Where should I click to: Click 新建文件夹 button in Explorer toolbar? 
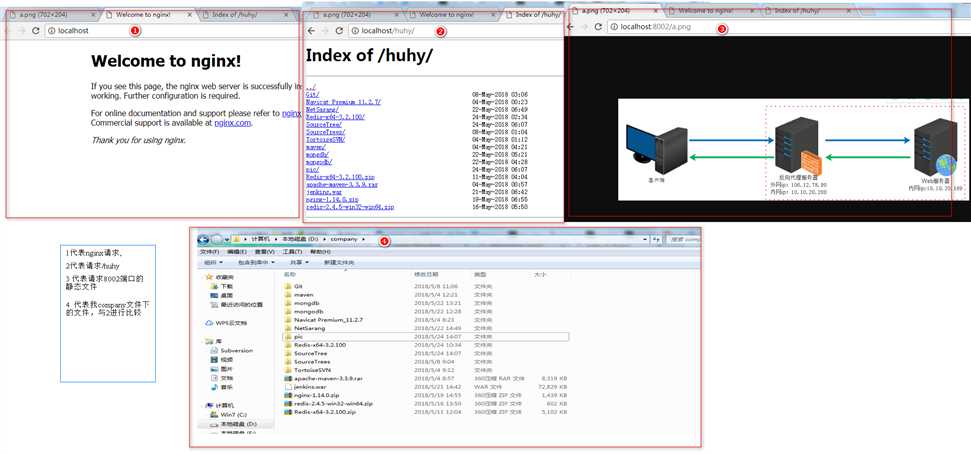click(x=338, y=263)
